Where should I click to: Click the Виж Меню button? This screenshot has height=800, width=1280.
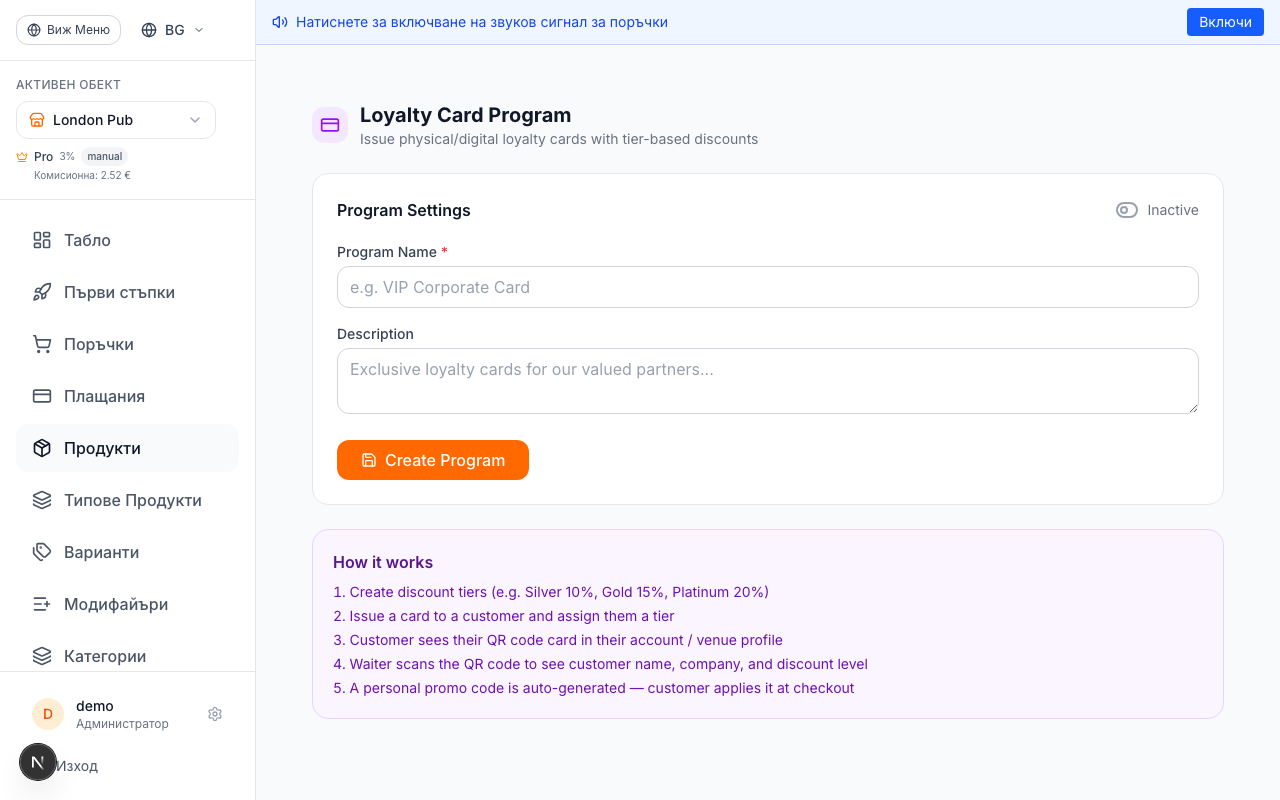click(68, 30)
